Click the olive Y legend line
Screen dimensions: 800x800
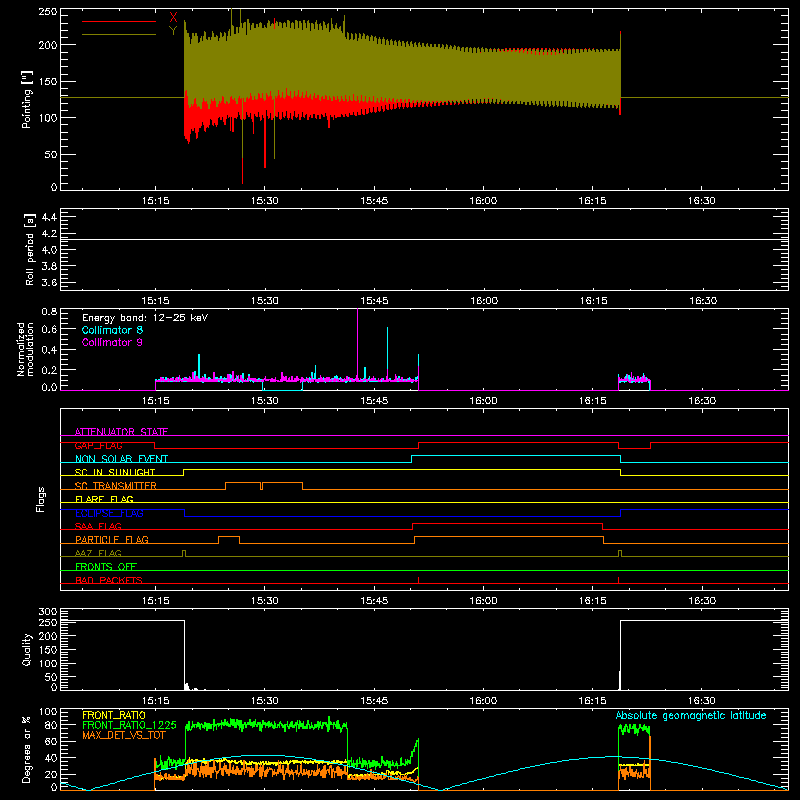pyautogui.click(x=119, y=34)
